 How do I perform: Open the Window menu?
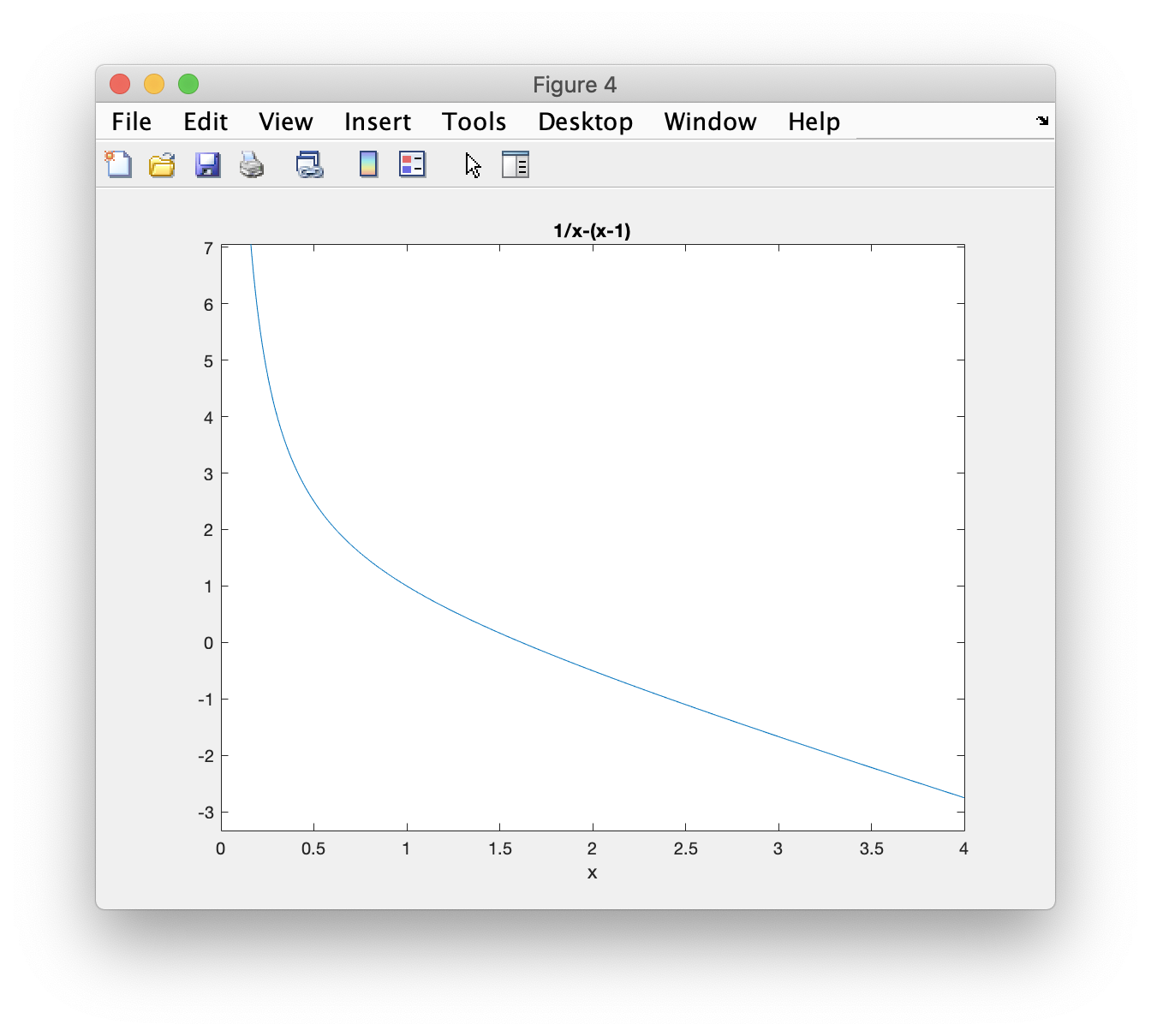(x=711, y=122)
